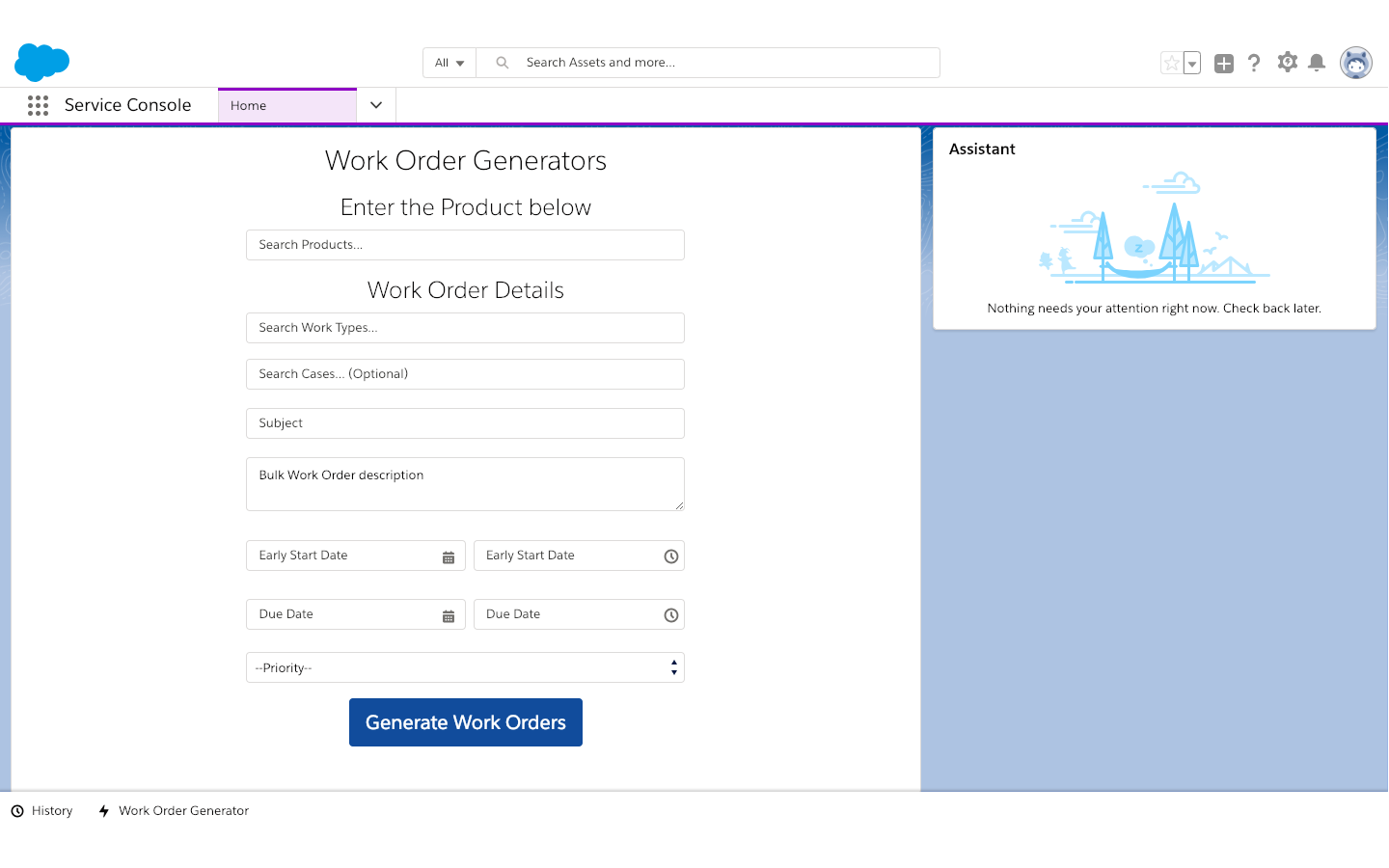The width and height of the screenshot is (1389, 868).
Task: Expand the navigation tab chevron menu
Action: (376, 105)
